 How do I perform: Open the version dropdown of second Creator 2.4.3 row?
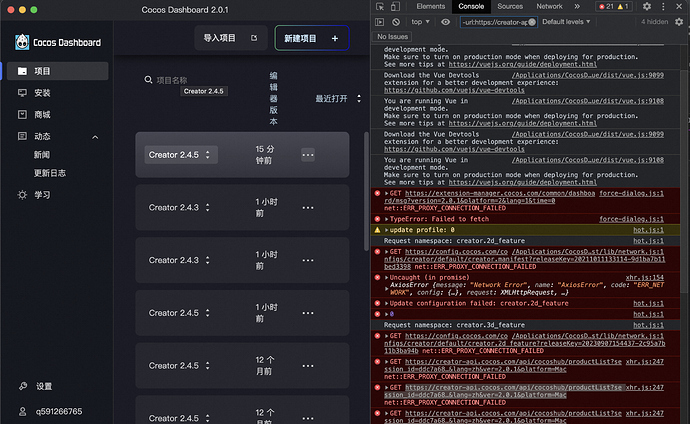179,260
